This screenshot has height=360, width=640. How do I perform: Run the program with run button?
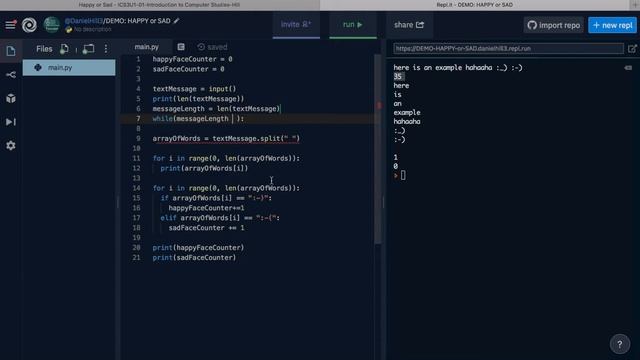point(353,25)
